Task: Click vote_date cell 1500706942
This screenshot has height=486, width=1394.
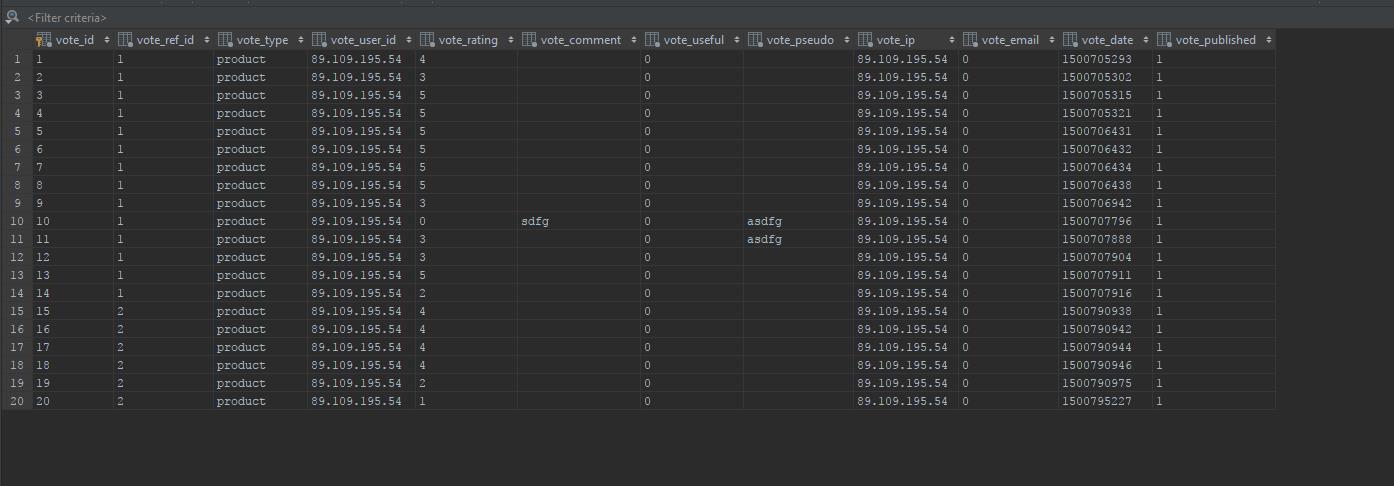Action: click(x=1105, y=203)
